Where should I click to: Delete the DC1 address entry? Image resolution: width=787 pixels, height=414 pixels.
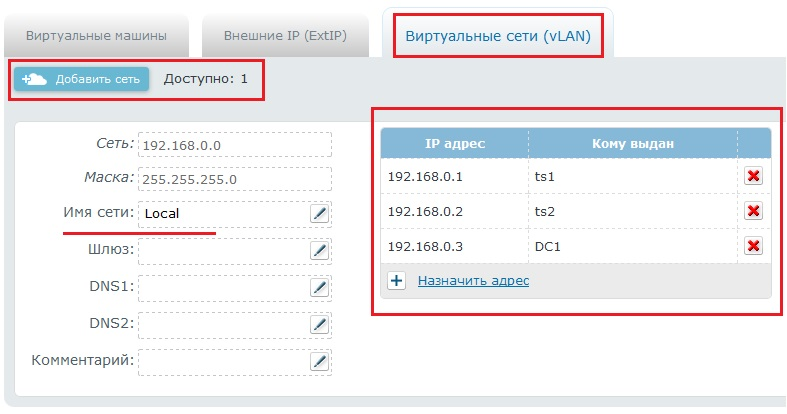754,246
